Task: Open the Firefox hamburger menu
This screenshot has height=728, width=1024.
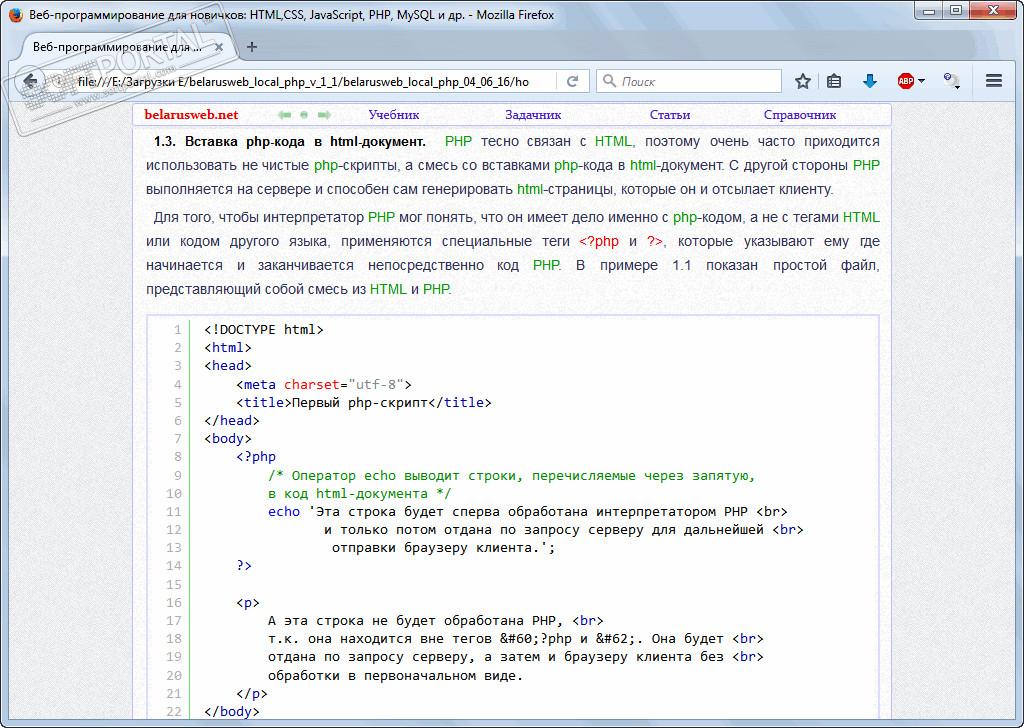Action: [993, 81]
